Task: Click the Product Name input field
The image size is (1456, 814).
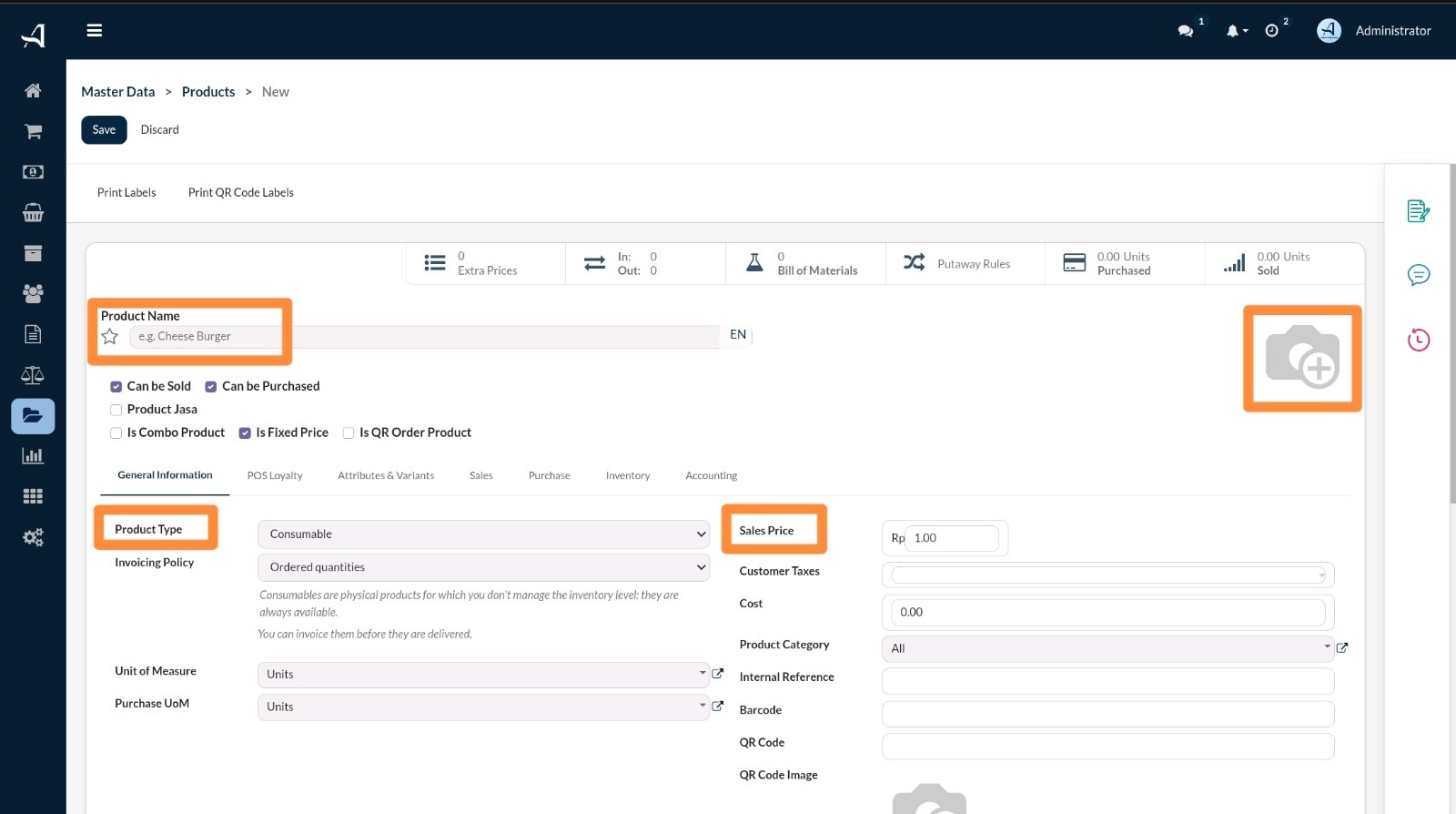Action: coord(424,337)
